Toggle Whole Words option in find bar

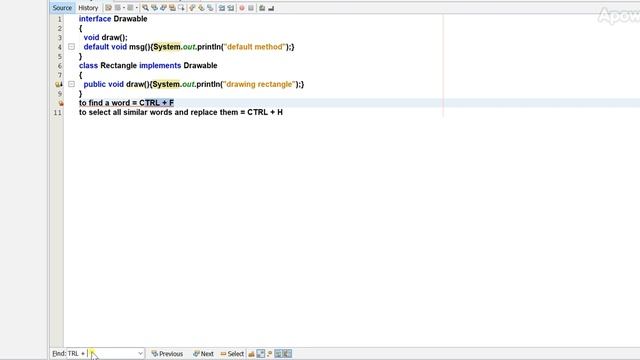point(260,353)
